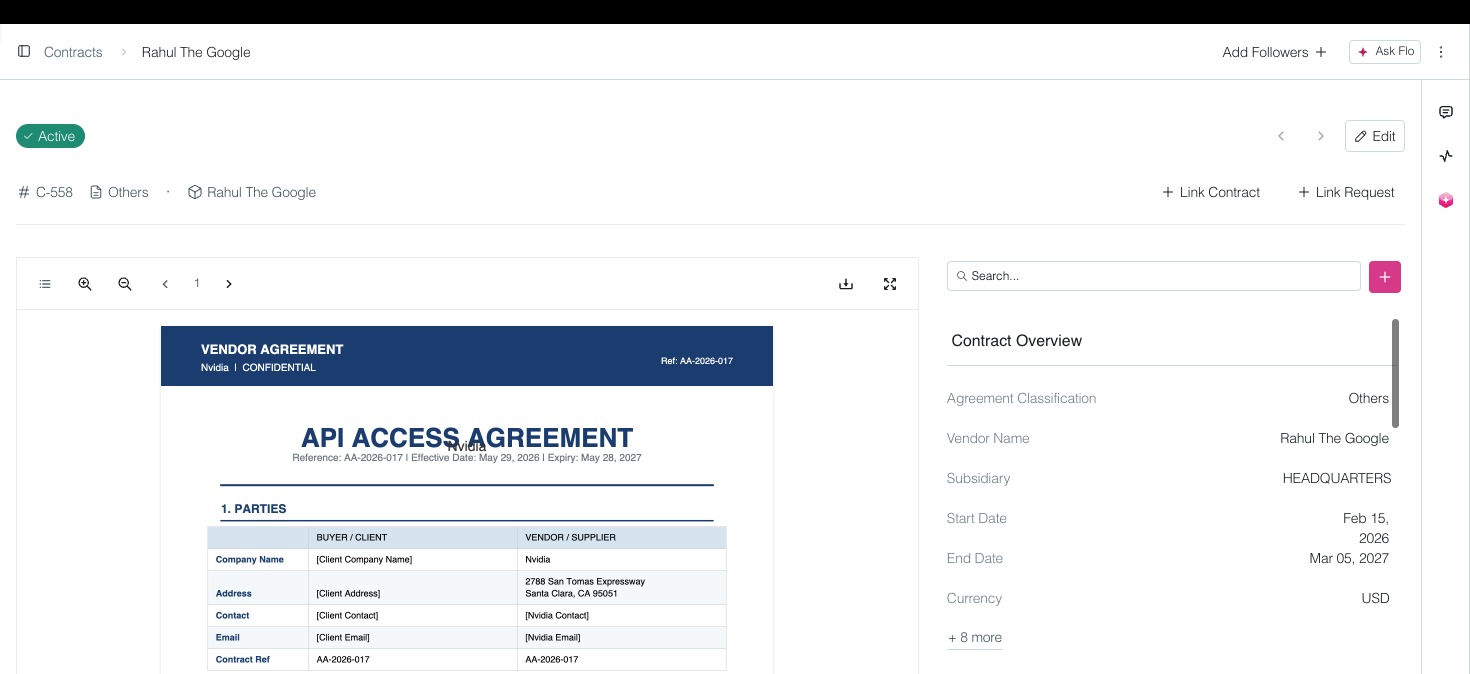
Task: Select Rahul The Google breadcrumb title
Action: (x=196, y=52)
